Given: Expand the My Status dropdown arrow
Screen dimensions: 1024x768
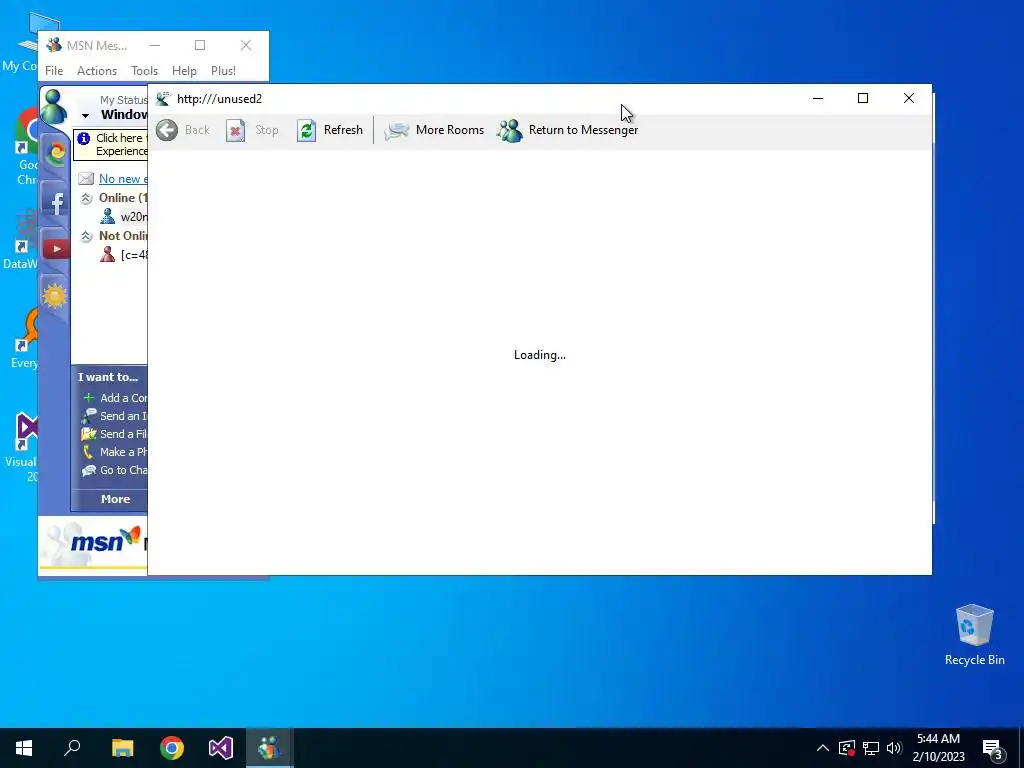Looking at the screenshot, I should coord(85,116).
